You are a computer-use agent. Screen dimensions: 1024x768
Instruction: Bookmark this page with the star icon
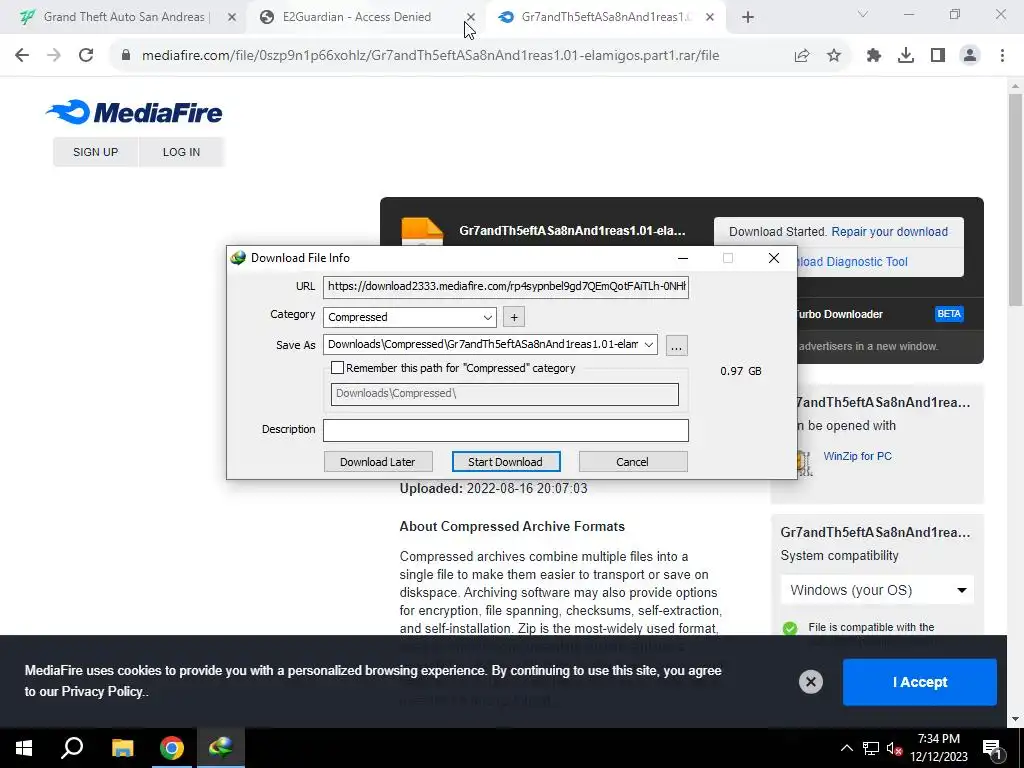(834, 56)
